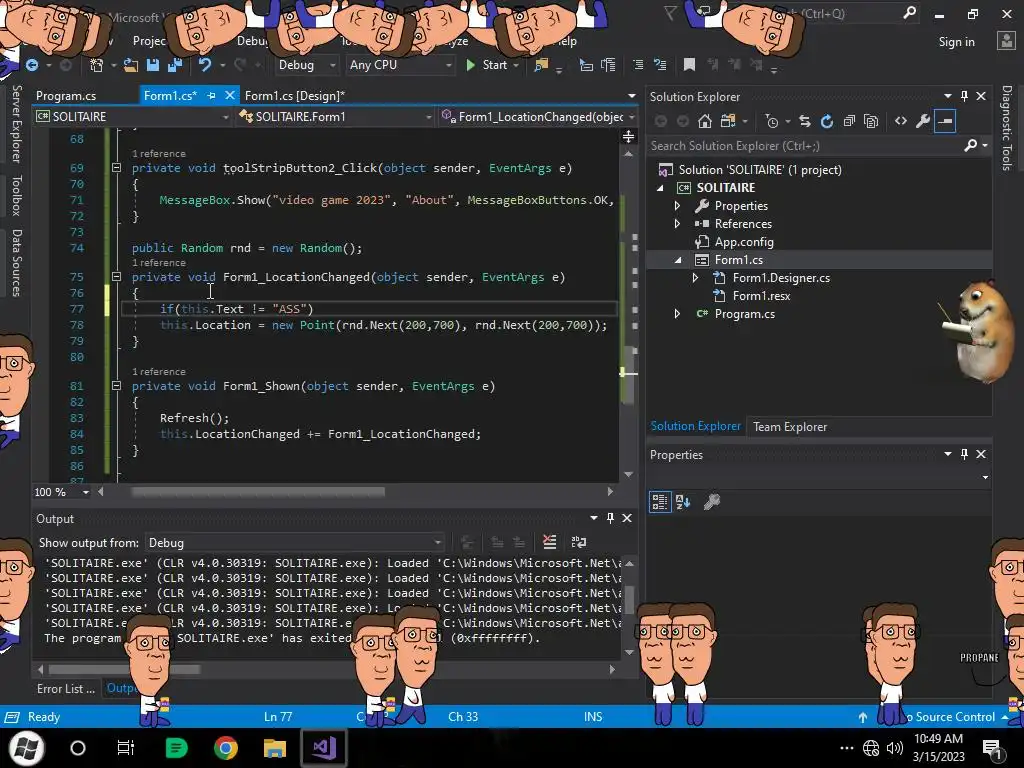Open the Data Sources side tab
This screenshot has height=768, width=1024.
(x=16, y=263)
